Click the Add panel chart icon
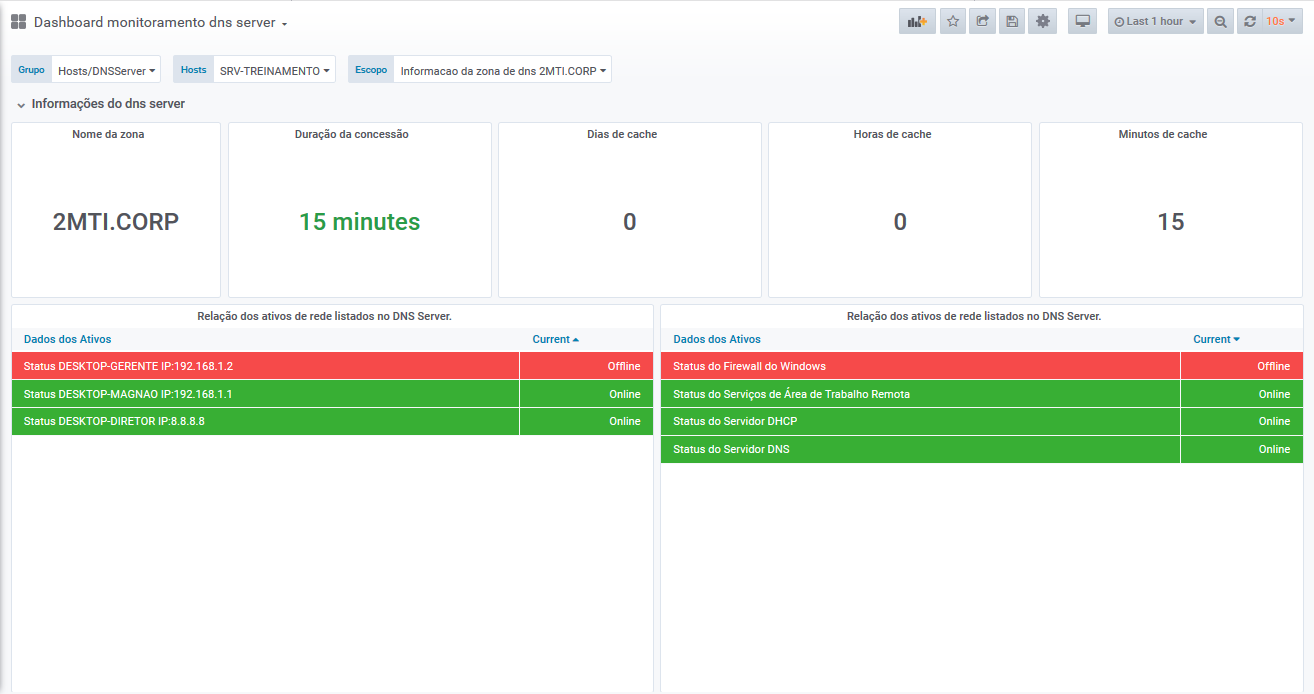1314x694 pixels. pos(917,21)
